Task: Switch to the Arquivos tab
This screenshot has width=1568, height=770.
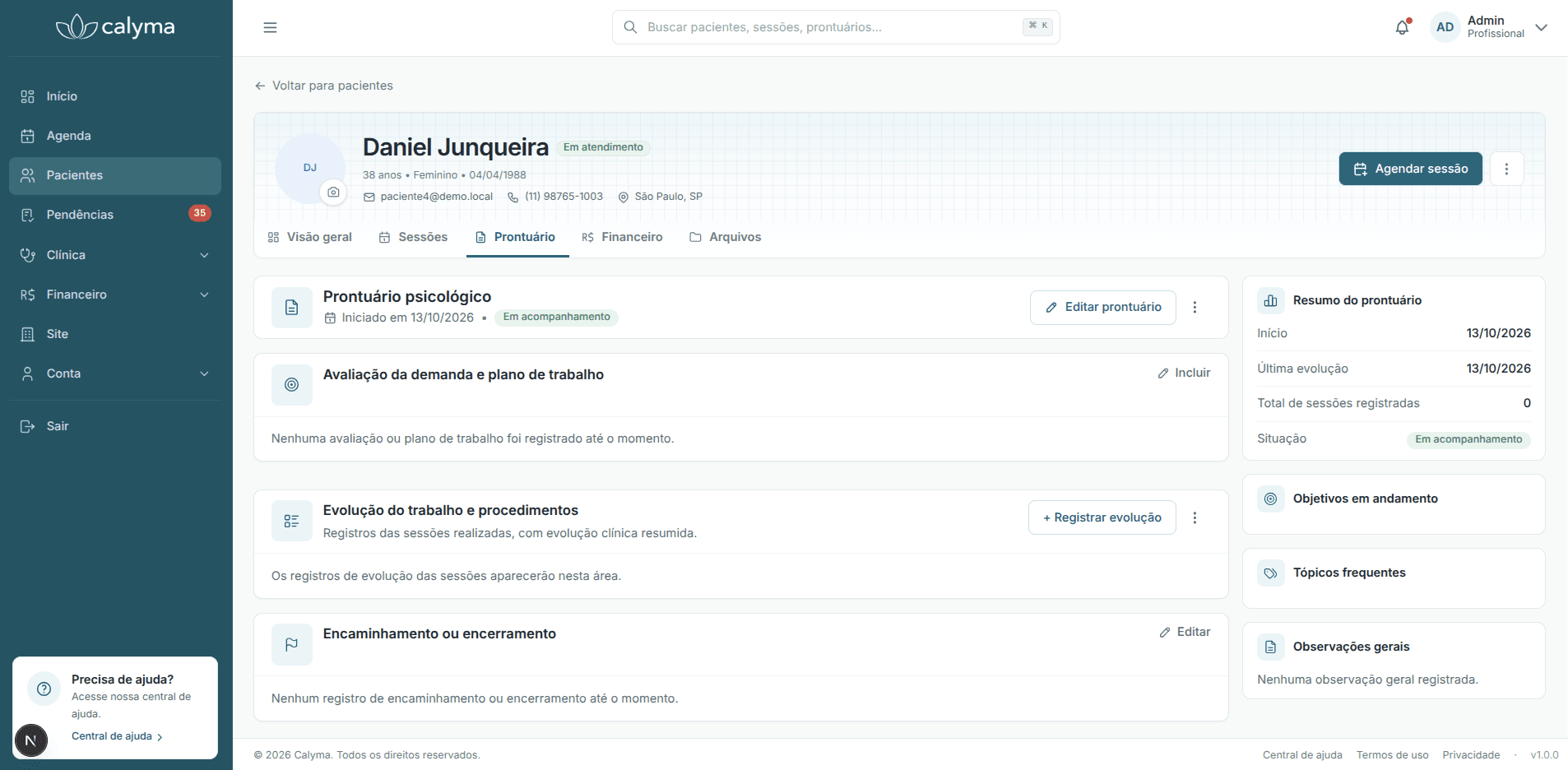Action: [x=725, y=237]
